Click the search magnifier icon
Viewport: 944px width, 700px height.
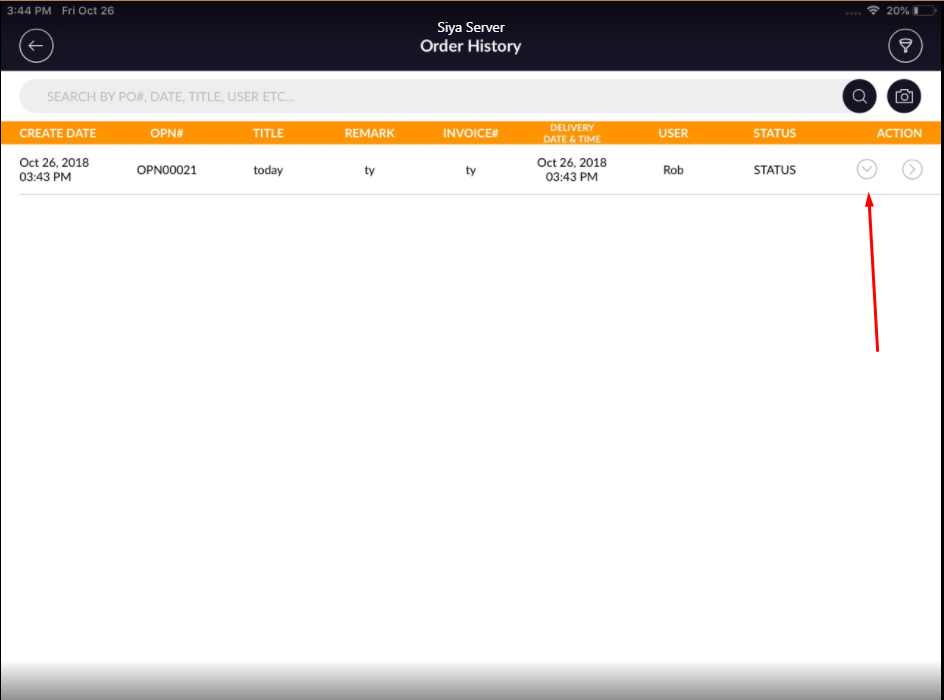860,96
